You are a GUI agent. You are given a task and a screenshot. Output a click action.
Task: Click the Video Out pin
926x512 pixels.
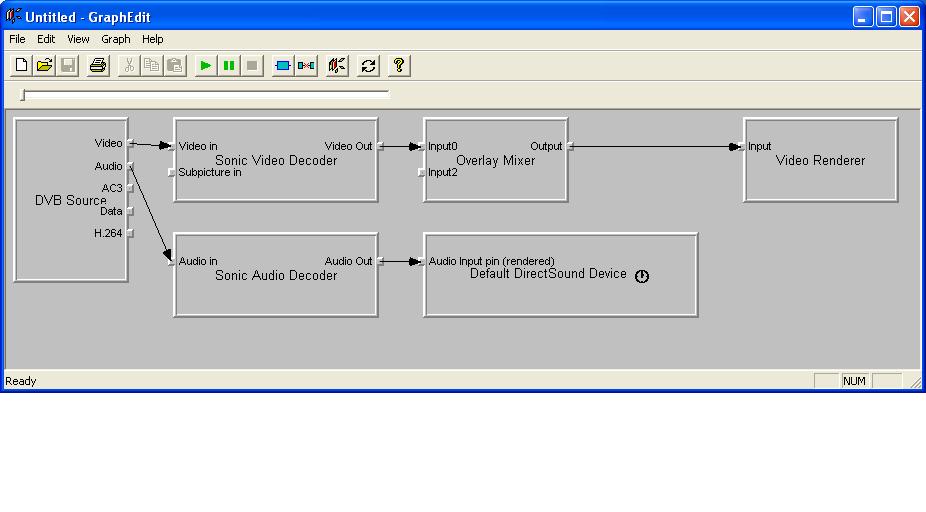tap(380, 146)
